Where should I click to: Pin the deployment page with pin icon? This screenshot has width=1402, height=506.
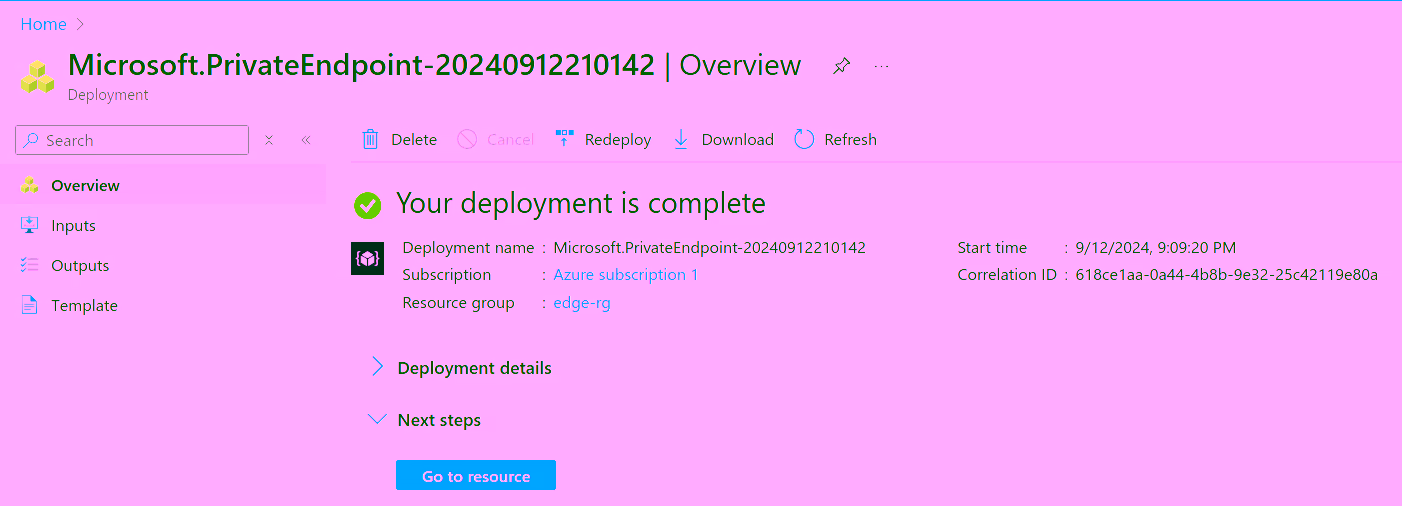[842, 67]
